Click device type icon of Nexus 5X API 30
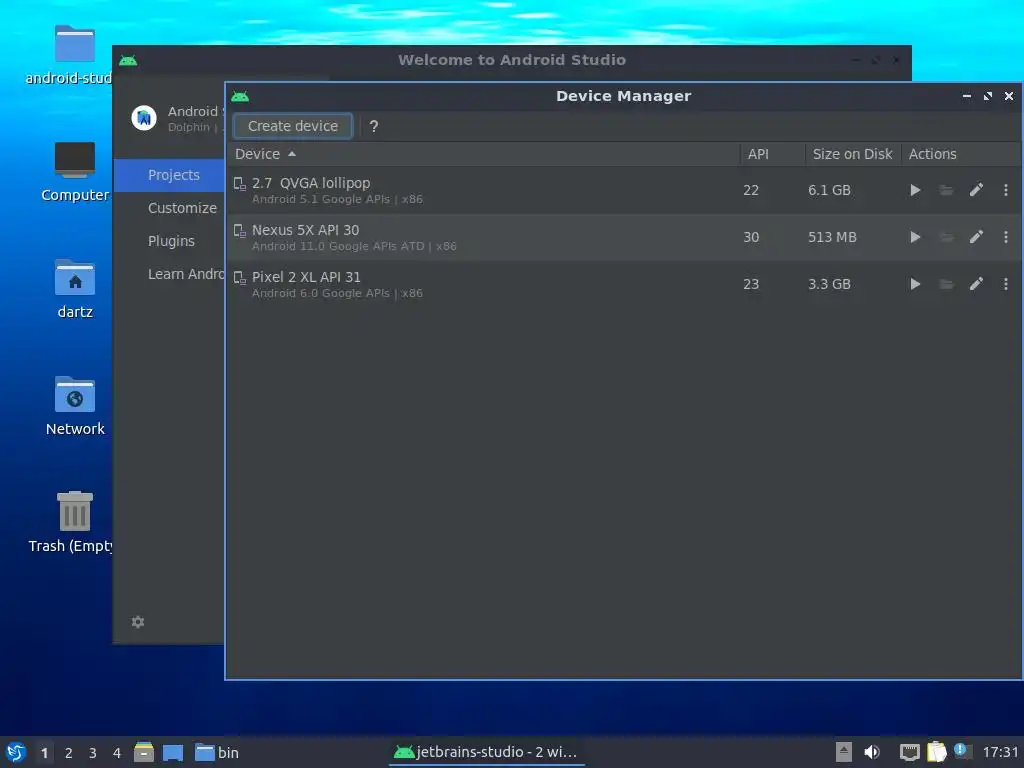This screenshot has width=1024, height=768. [240, 231]
